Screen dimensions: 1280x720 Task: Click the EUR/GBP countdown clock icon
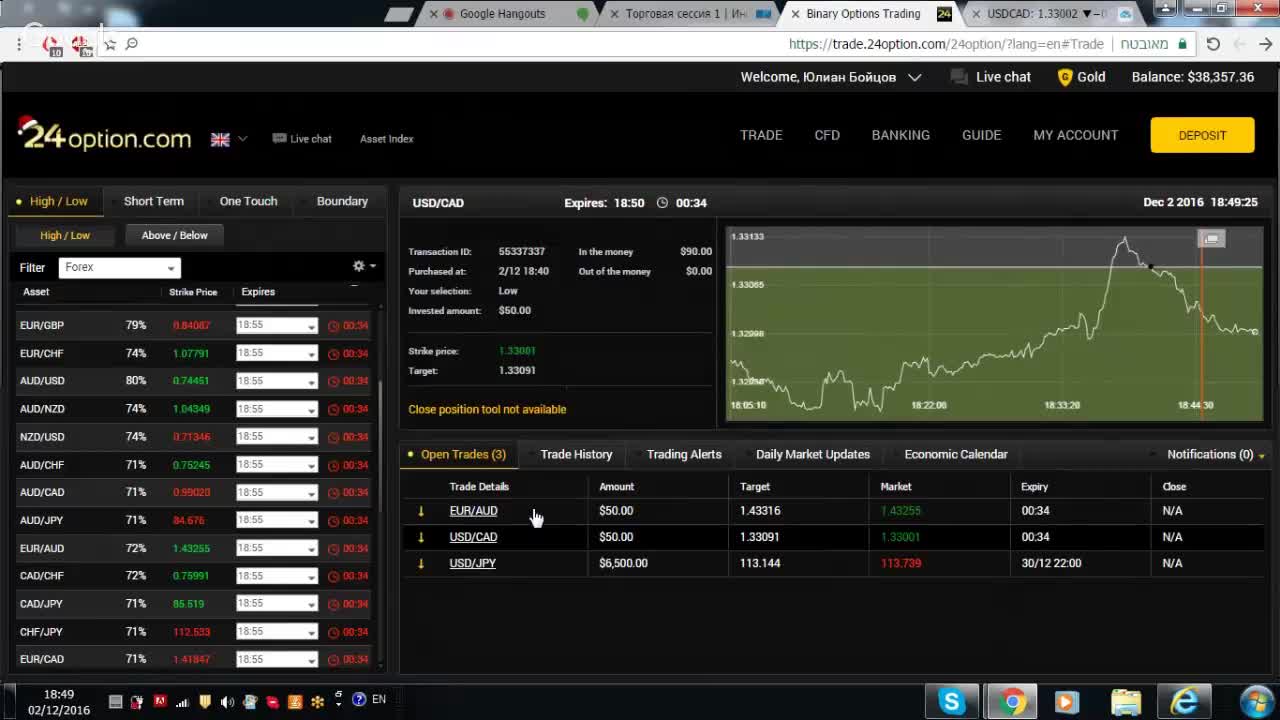coord(333,326)
